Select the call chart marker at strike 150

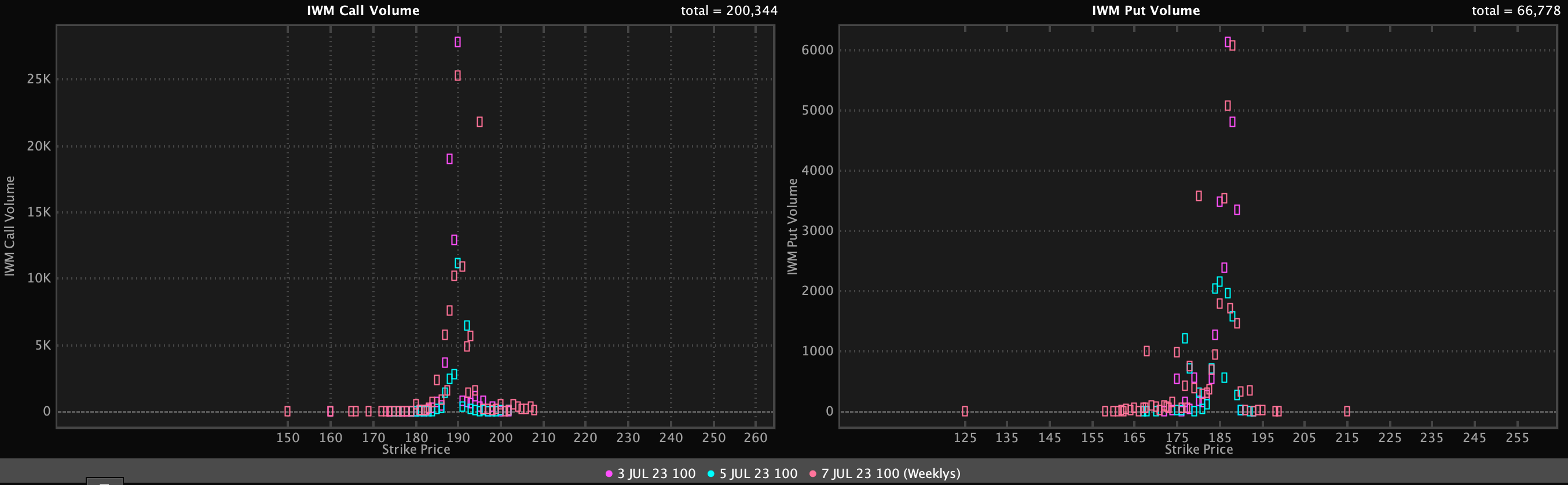288,411
